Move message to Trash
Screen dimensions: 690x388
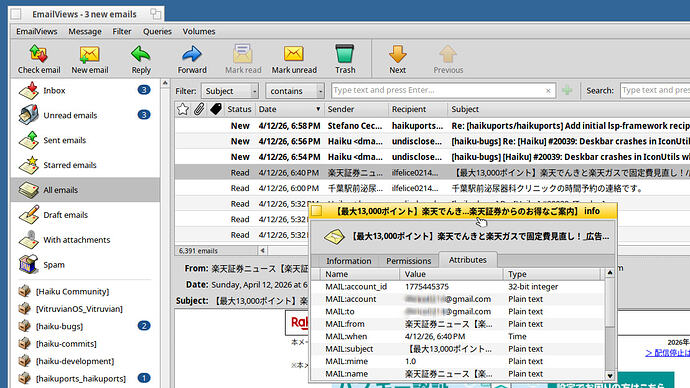345,59
